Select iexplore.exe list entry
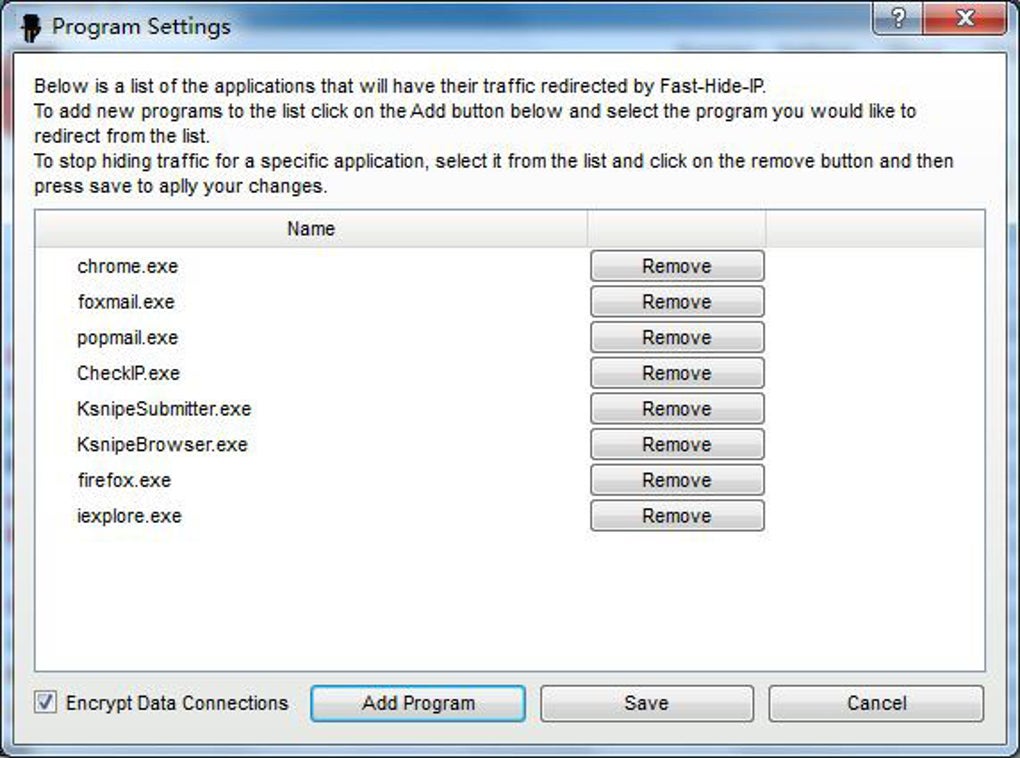 [130, 516]
